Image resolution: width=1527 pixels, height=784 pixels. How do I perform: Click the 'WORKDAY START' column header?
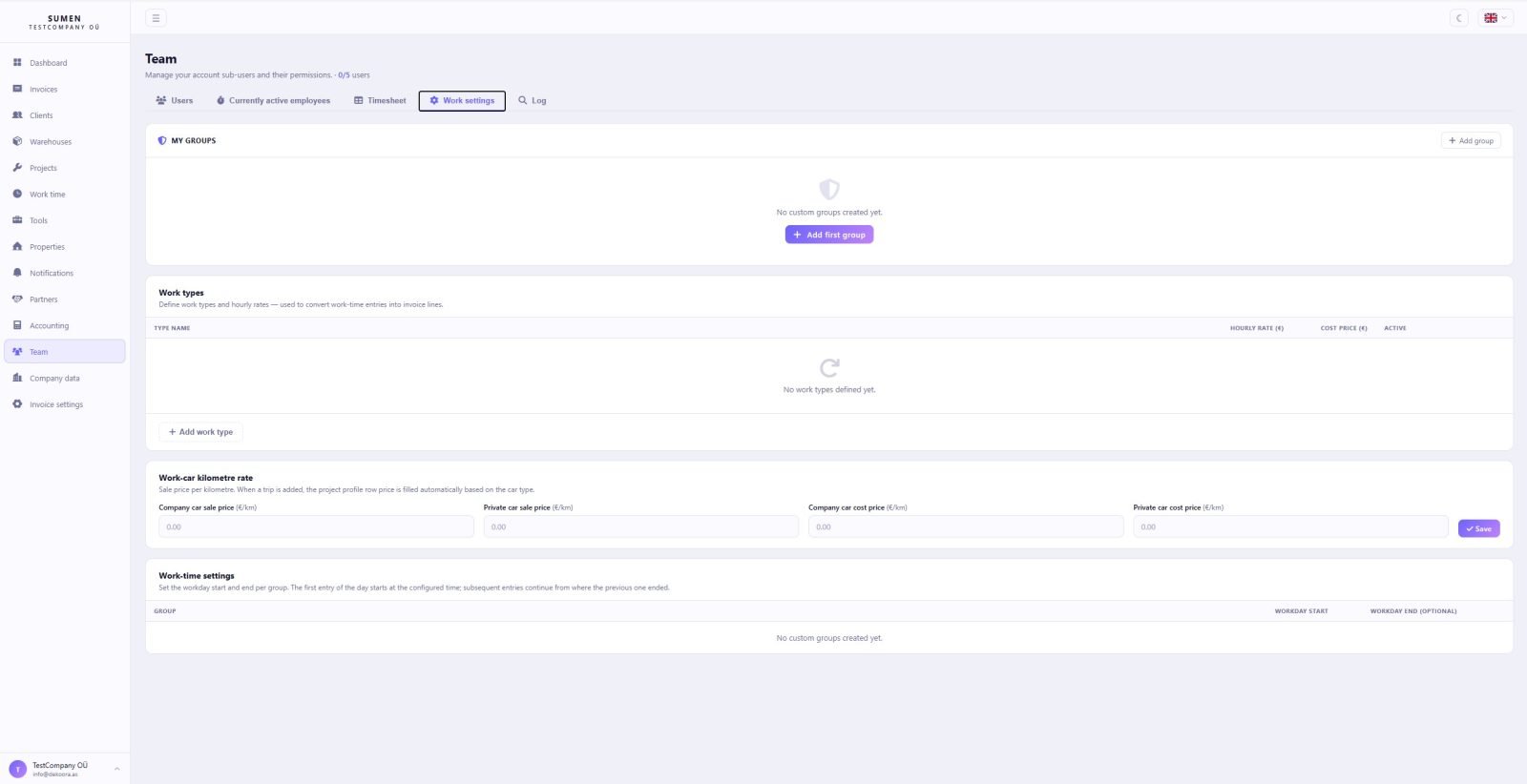(x=1302, y=611)
